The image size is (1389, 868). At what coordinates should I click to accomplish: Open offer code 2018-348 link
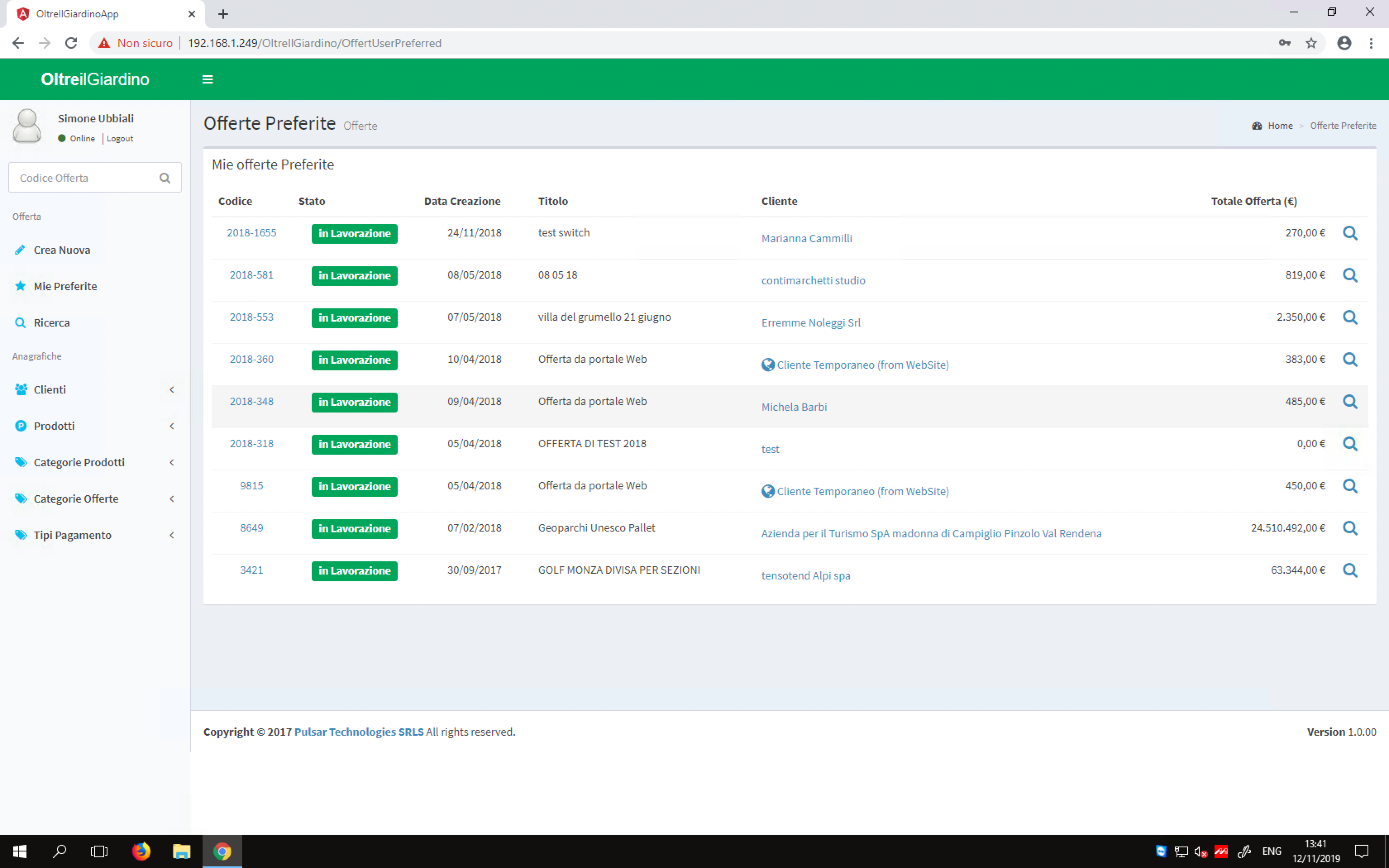251,401
